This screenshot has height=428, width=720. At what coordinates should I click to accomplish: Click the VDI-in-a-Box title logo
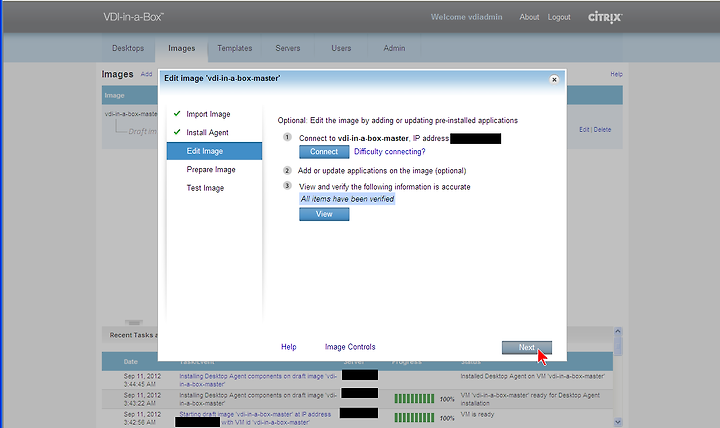(133, 17)
